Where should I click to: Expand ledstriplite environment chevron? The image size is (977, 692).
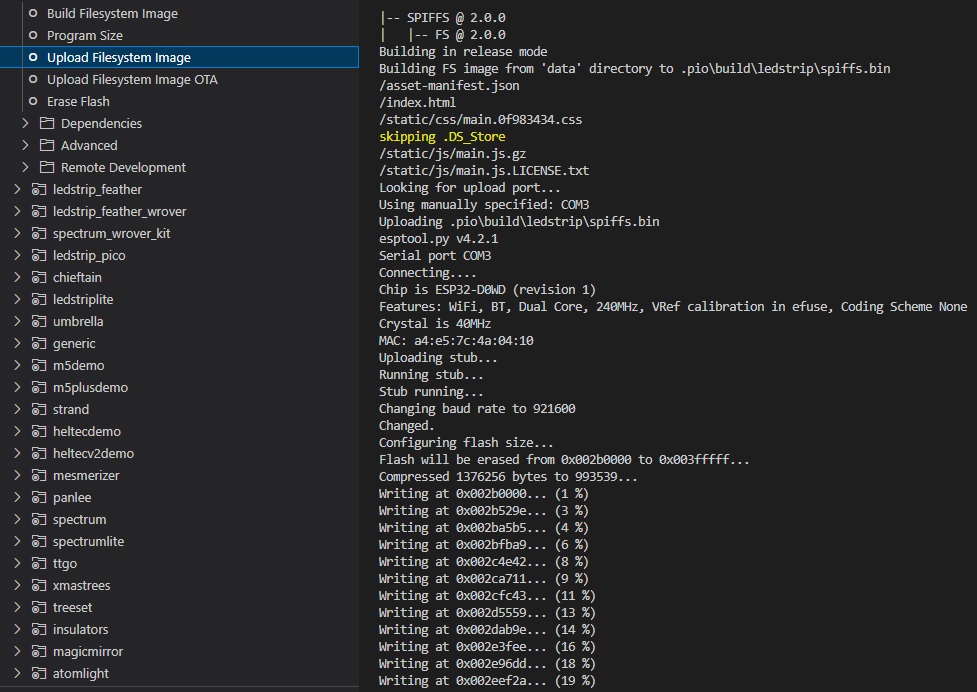(17, 300)
